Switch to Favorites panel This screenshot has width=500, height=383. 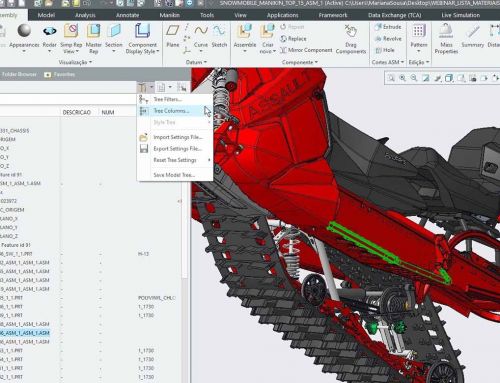(60, 75)
